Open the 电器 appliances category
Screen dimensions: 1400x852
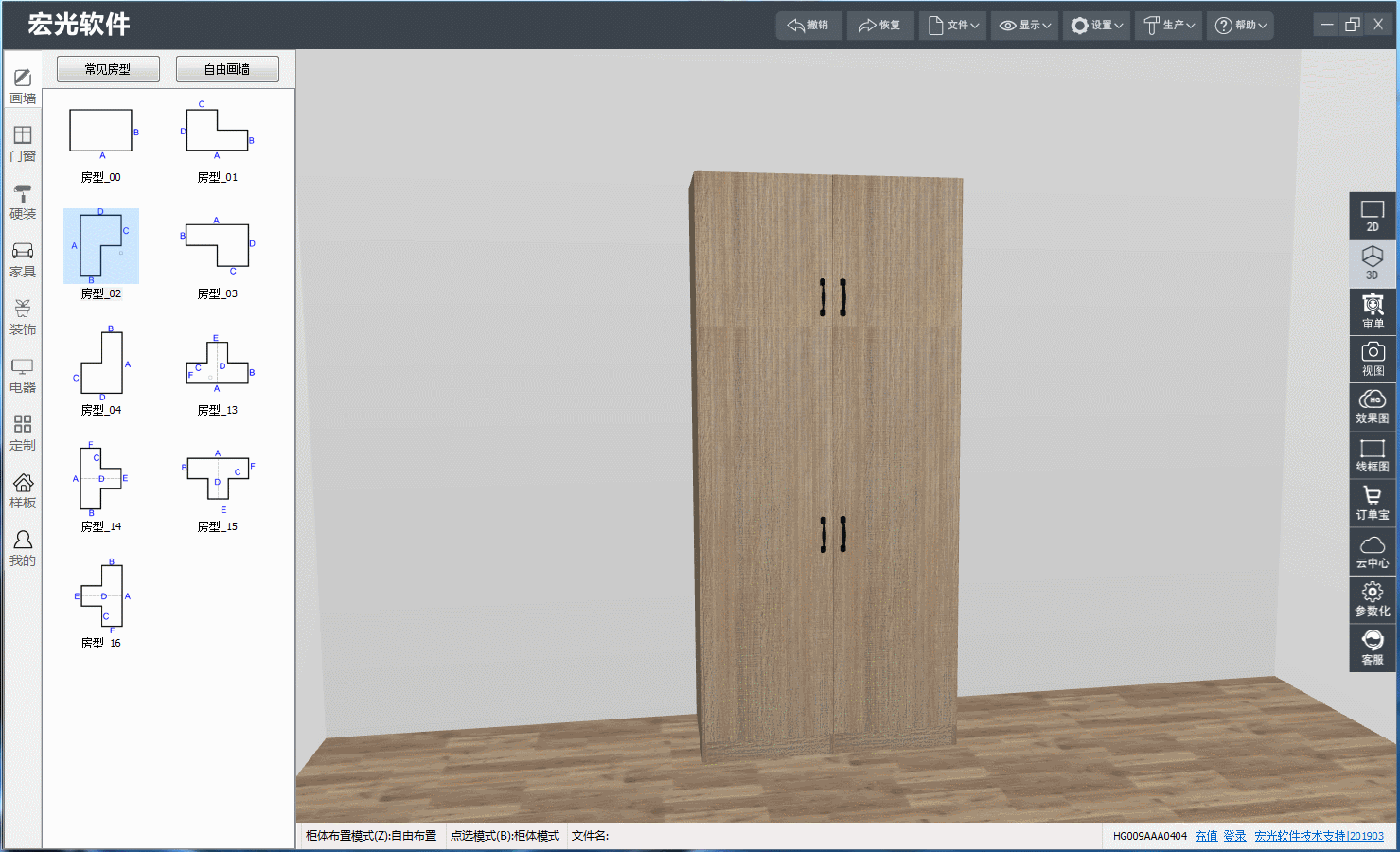pyautogui.click(x=23, y=375)
